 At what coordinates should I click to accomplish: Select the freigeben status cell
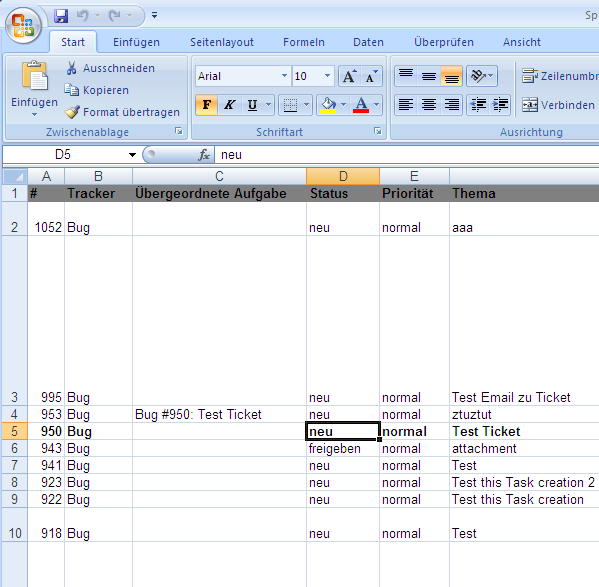pos(343,448)
